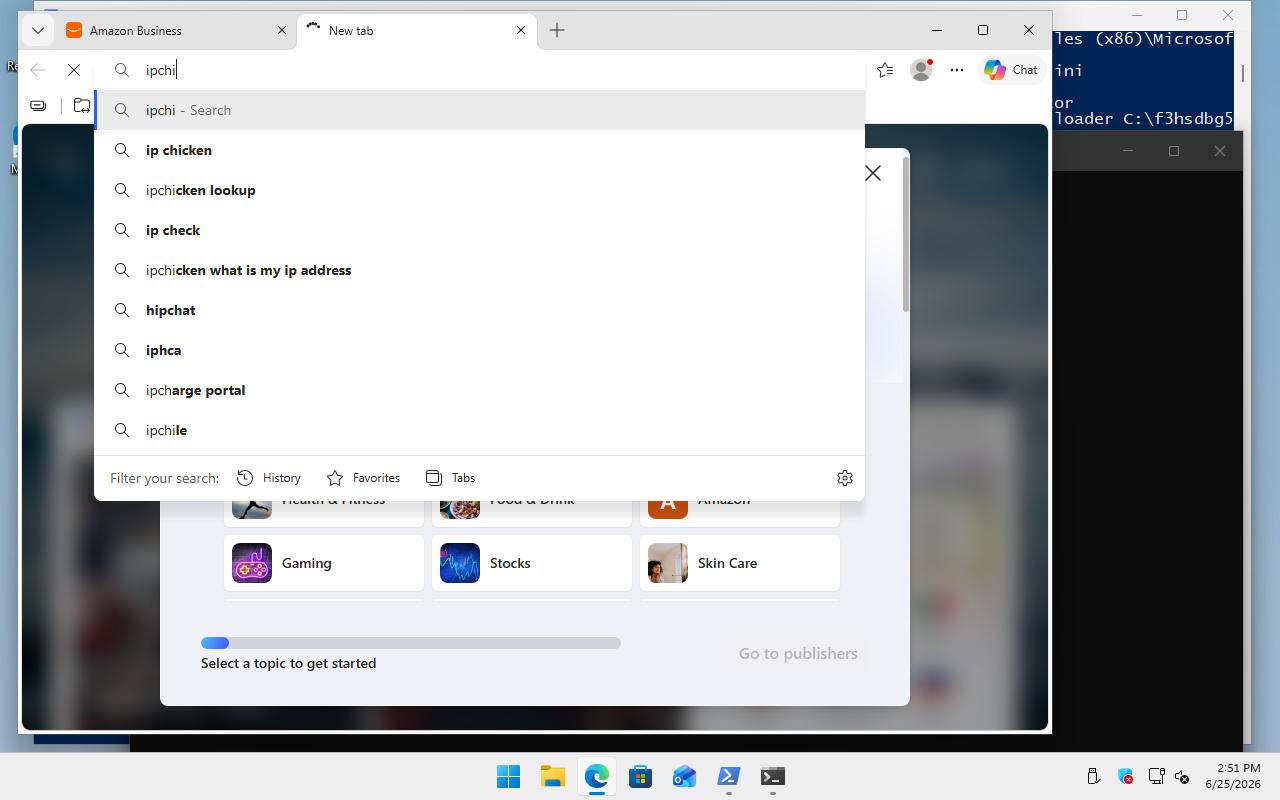The height and width of the screenshot is (800, 1280).
Task: Switch to PowerShell from the taskbar
Action: click(x=729, y=777)
